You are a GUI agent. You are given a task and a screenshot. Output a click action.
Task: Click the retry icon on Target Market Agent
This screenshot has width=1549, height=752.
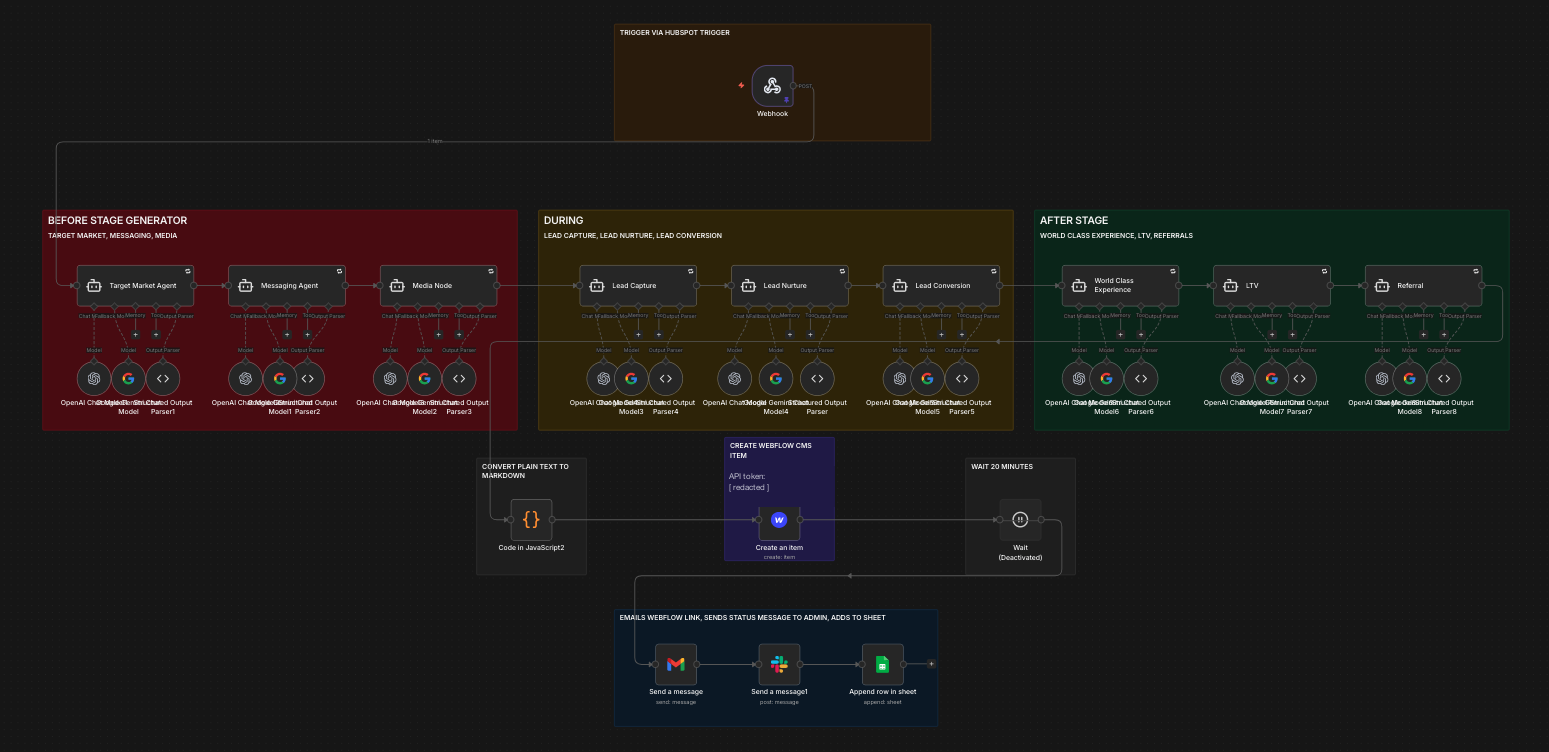click(x=188, y=271)
